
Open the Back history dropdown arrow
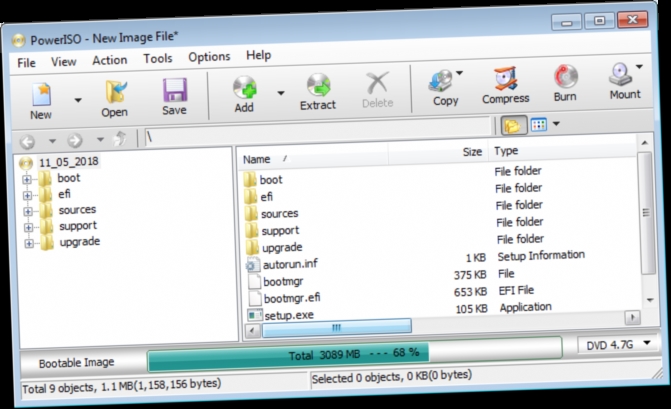[52, 141]
